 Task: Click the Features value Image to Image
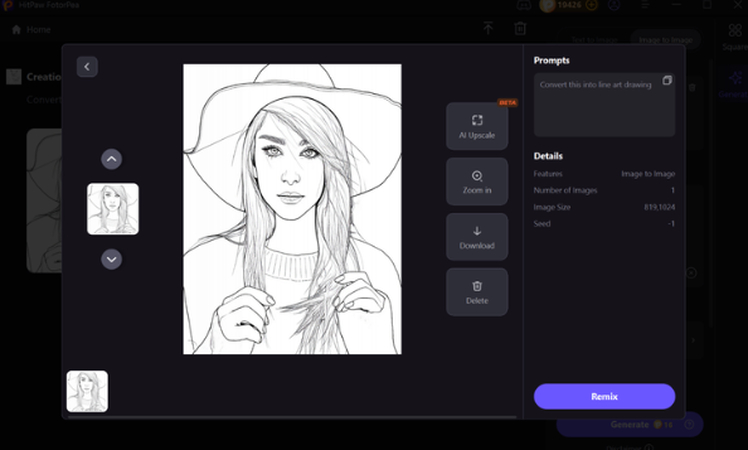pos(648,174)
